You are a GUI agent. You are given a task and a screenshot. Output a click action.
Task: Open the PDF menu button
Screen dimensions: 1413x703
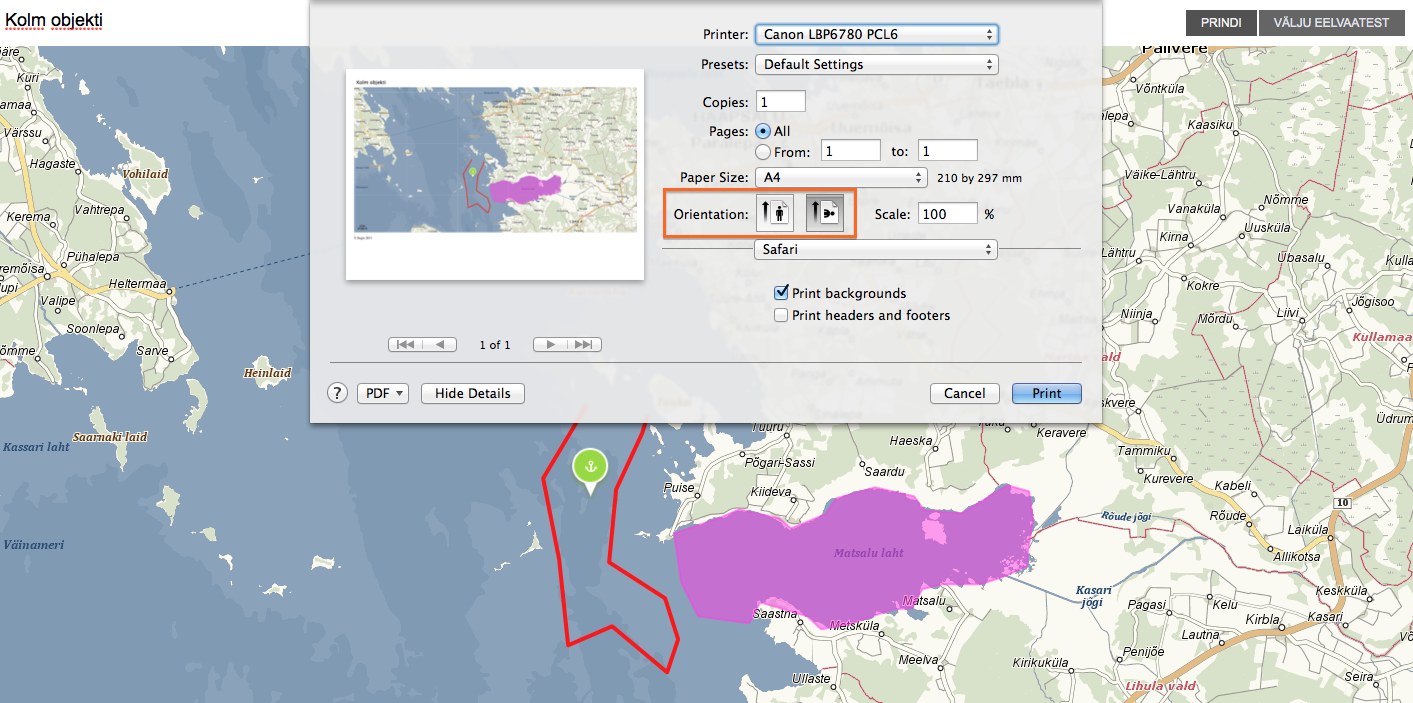[383, 393]
